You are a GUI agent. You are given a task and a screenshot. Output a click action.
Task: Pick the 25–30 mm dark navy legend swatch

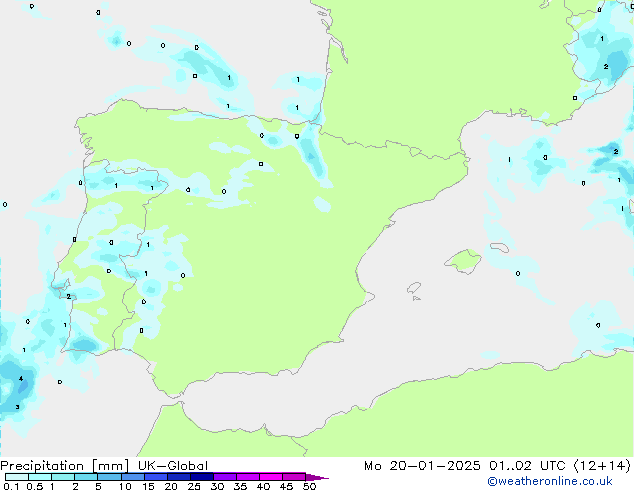coord(201,477)
